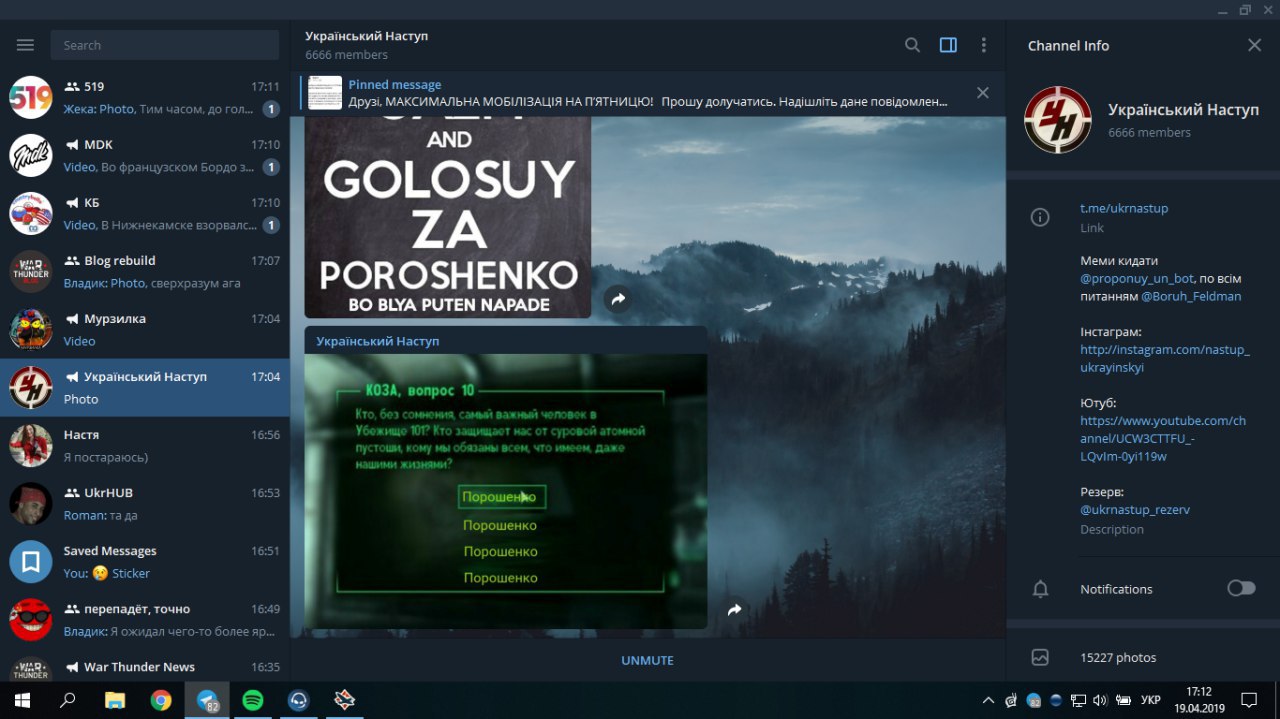The height and width of the screenshot is (719, 1280).
Task: Click the info icon beside the link
Action: pos(1040,217)
